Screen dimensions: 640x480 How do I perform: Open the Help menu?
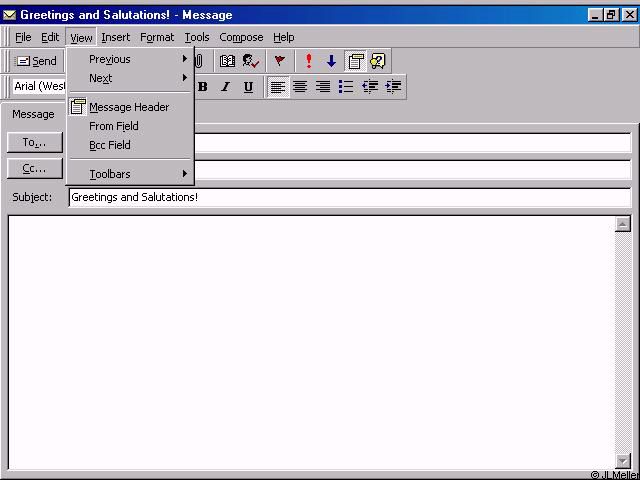(284, 38)
